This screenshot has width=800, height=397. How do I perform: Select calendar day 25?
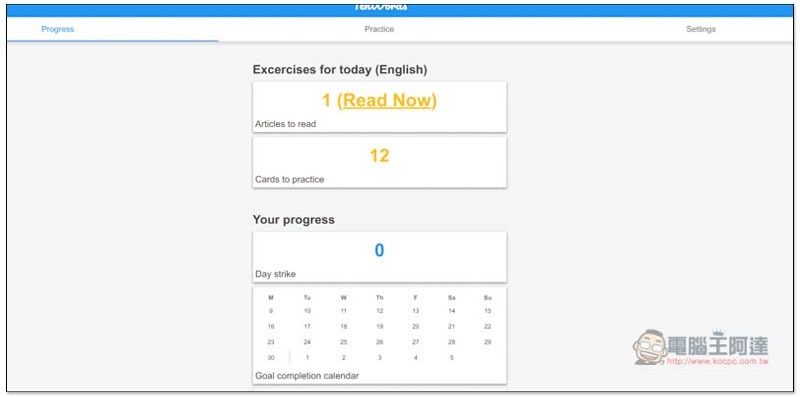click(343, 342)
